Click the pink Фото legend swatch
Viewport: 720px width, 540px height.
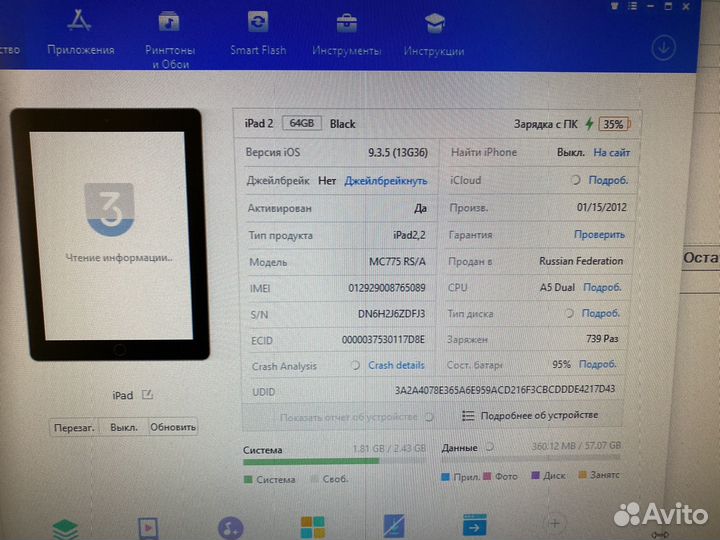coord(487,476)
